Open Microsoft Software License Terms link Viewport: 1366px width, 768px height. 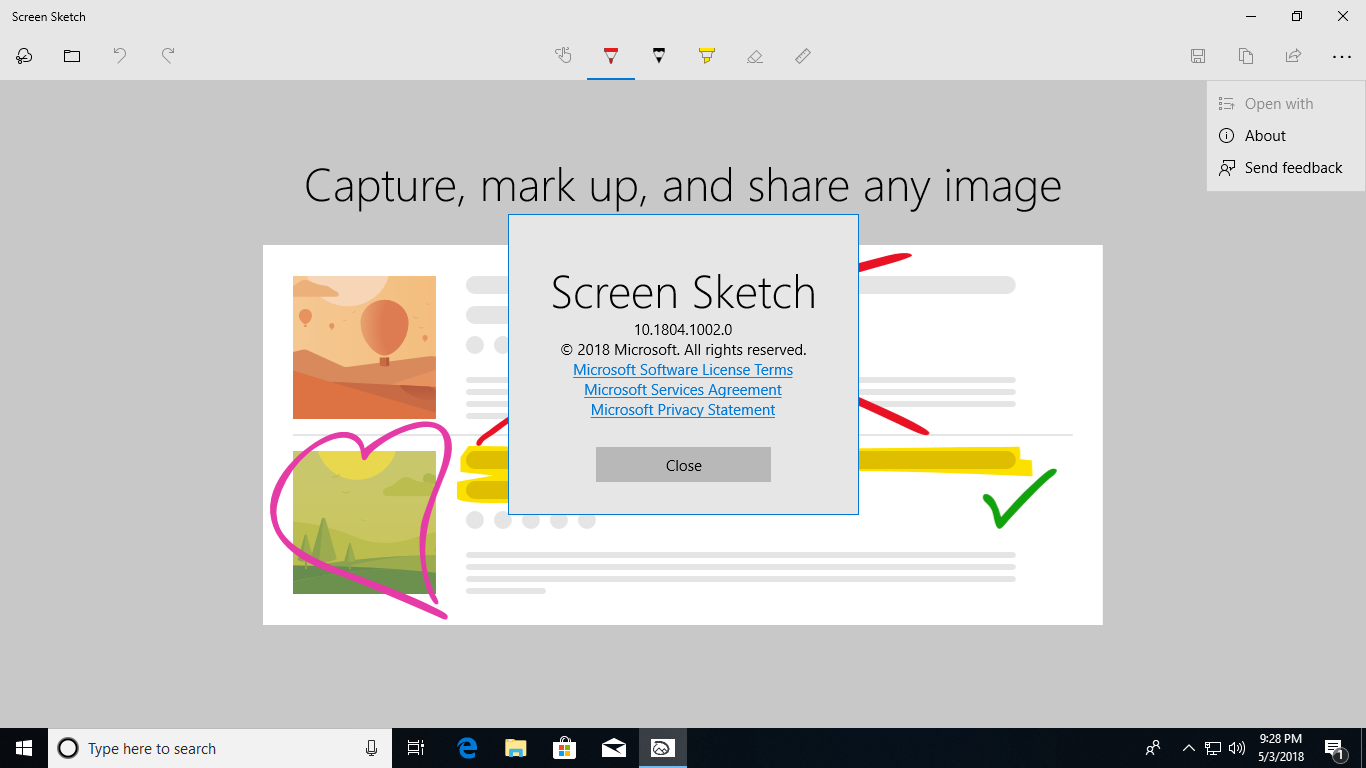coord(683,370)
